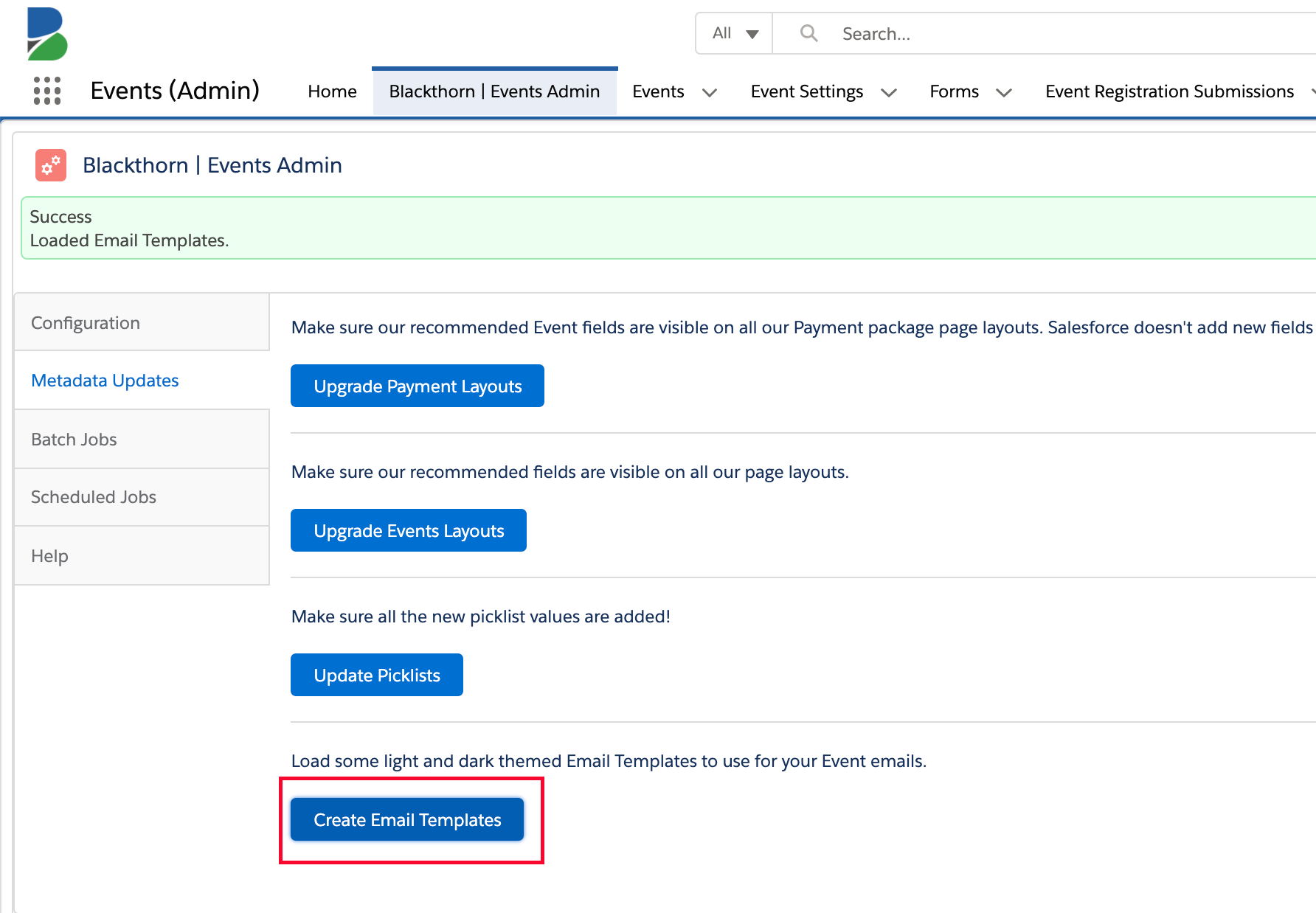The width and height of the screenshot is (1316, 913).
Task: Click the Blackthorn logo at top left
Action: click(47, 34)
